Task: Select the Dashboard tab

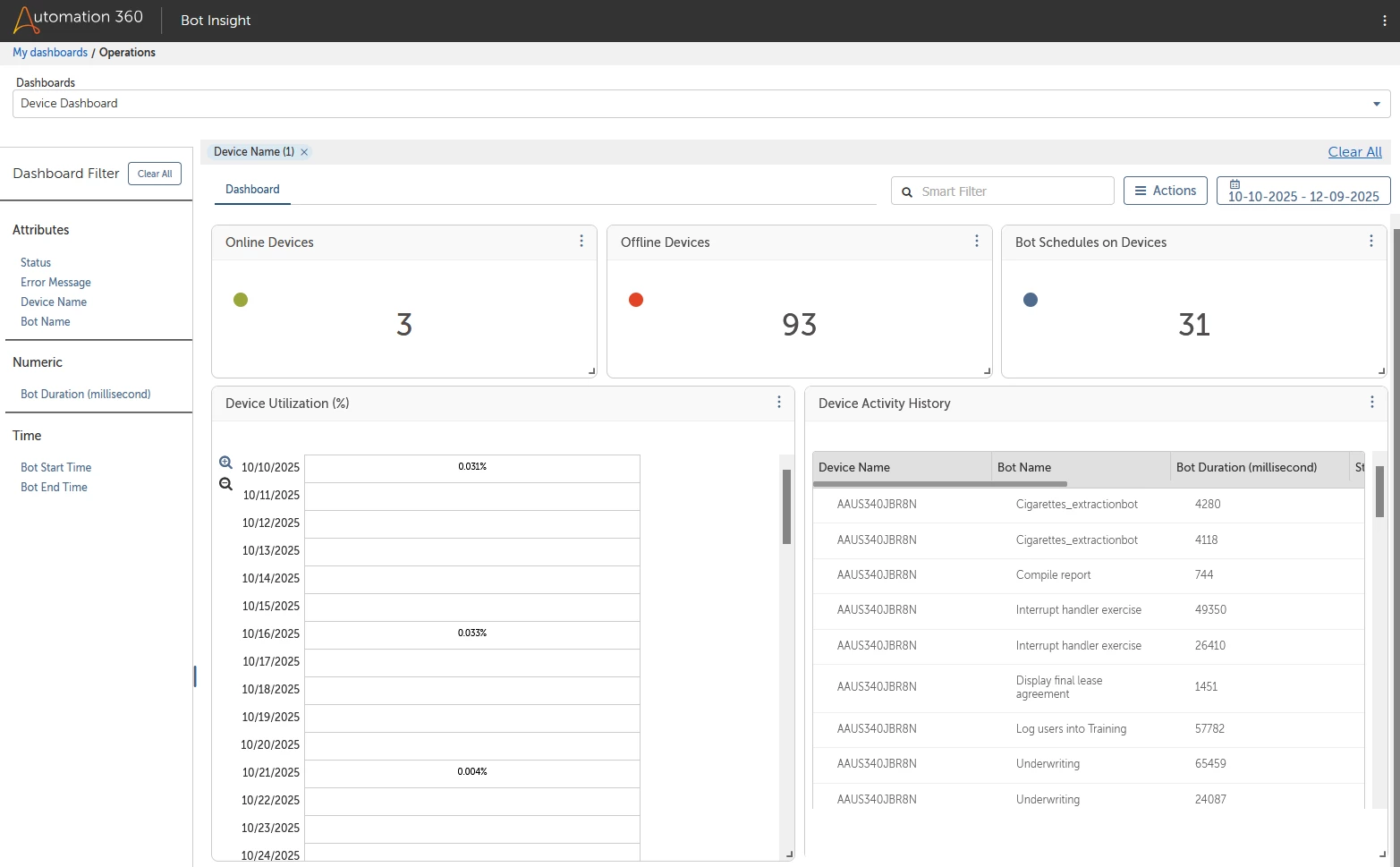Action: 252,190
